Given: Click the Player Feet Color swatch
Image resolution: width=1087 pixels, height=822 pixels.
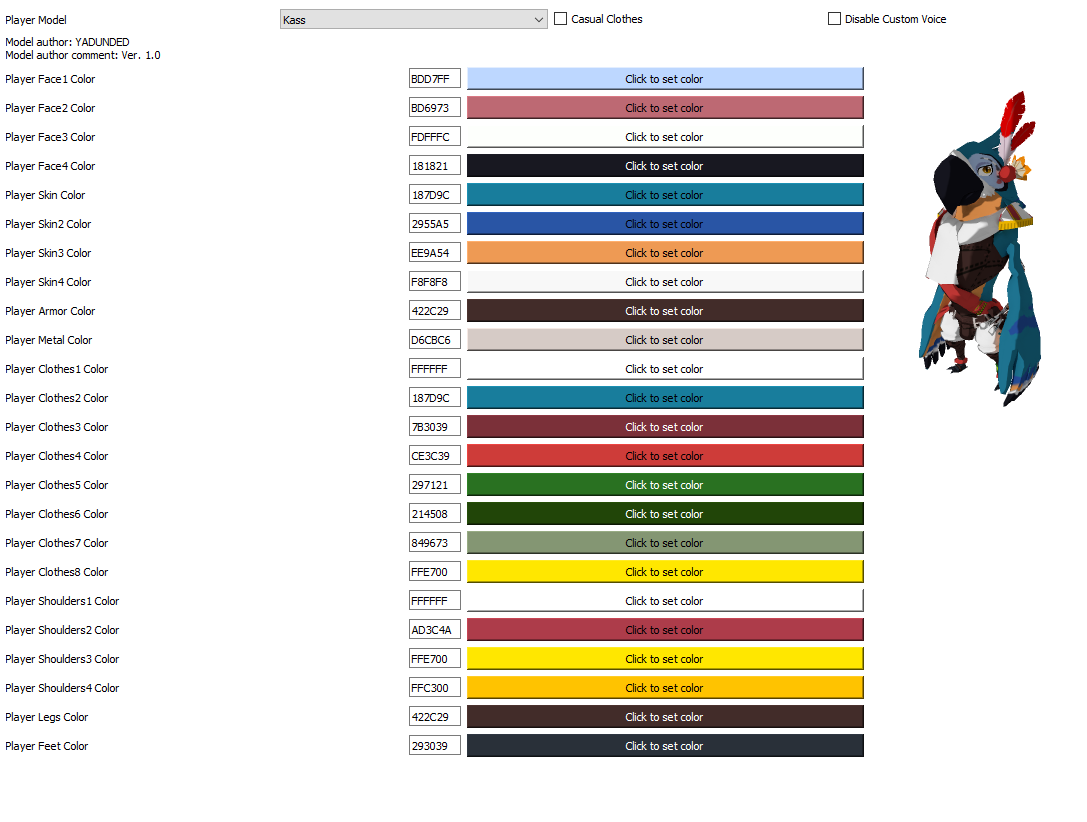Looking at the screenshot, I should 665,746.
